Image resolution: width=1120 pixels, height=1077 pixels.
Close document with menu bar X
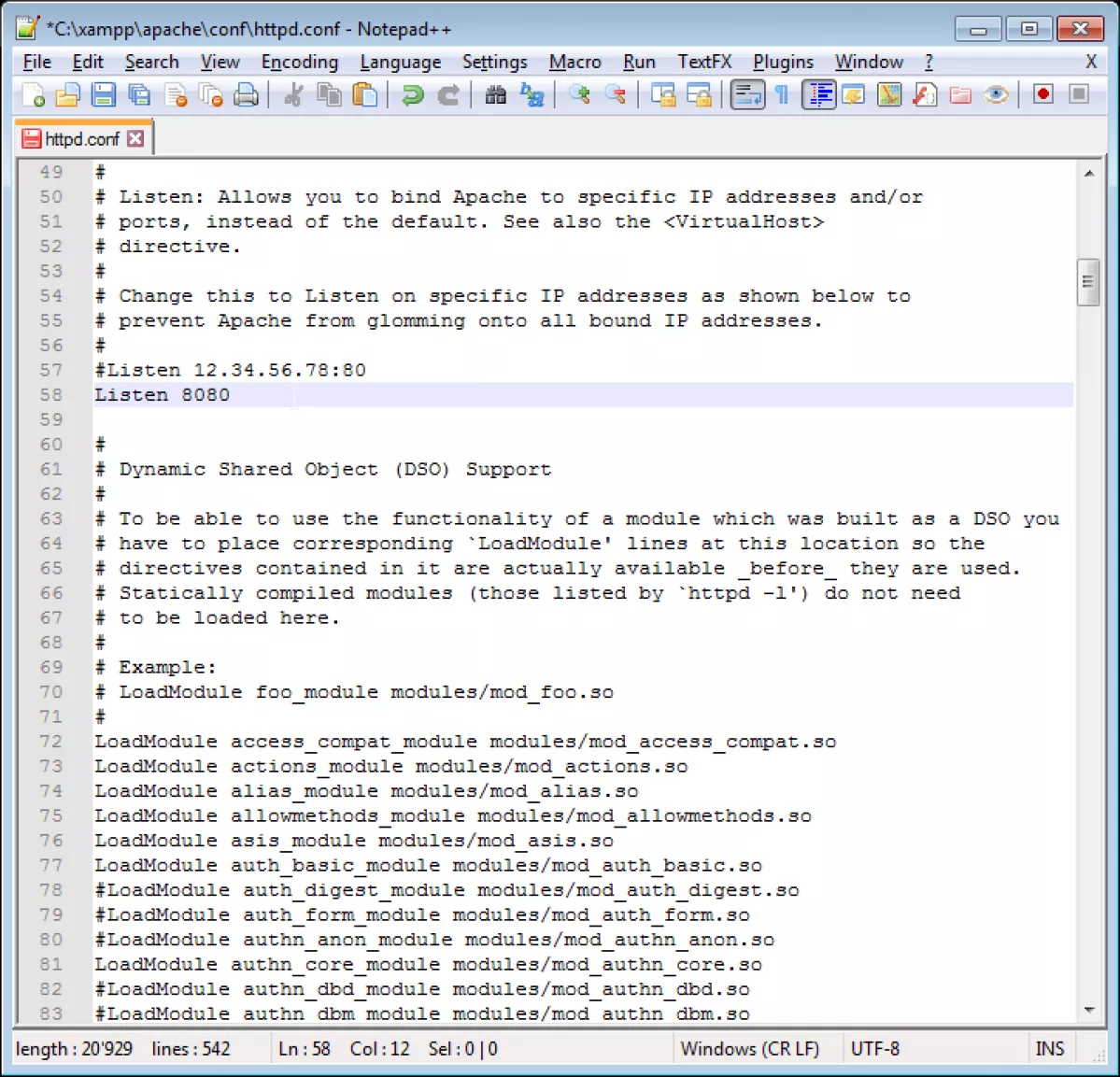(1091, 63)
